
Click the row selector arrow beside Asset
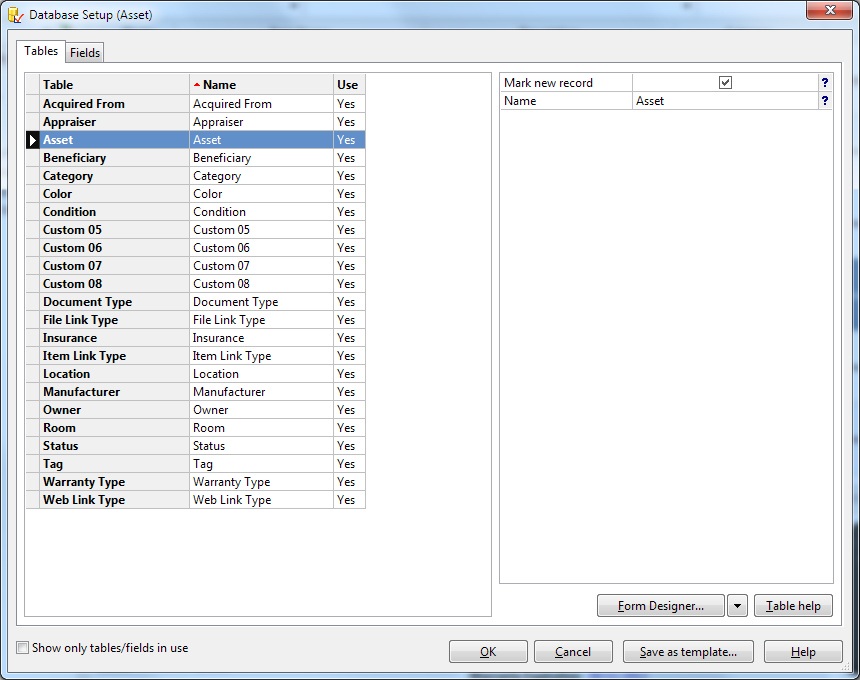[x=31, y=139]
